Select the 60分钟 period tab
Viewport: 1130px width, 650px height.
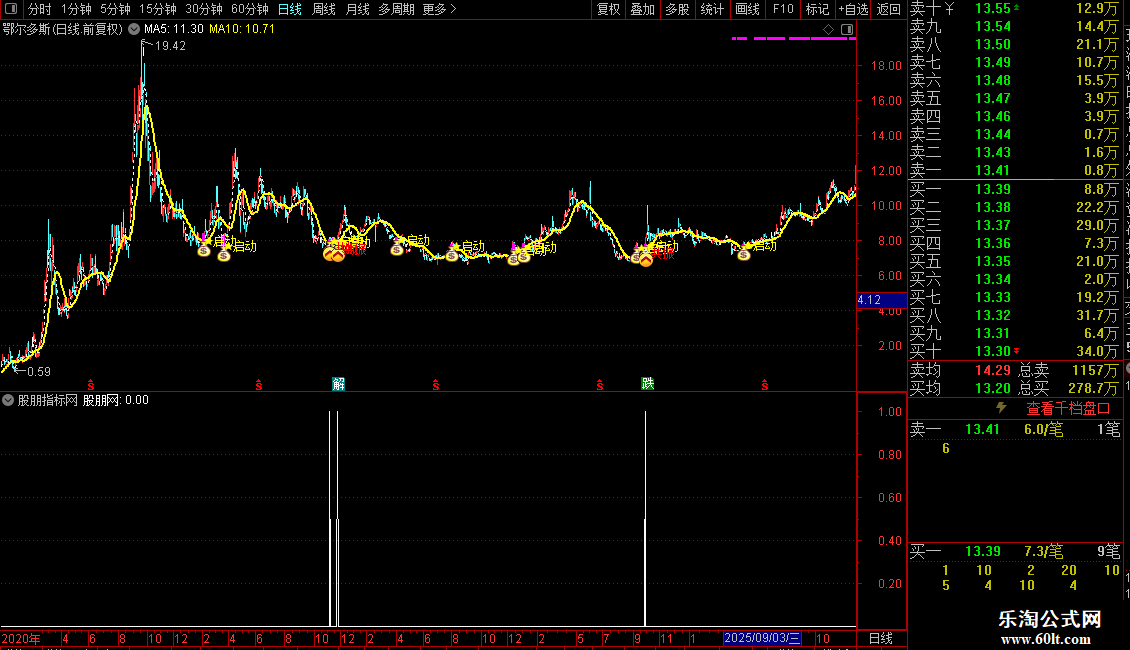(x=249, y=9)
